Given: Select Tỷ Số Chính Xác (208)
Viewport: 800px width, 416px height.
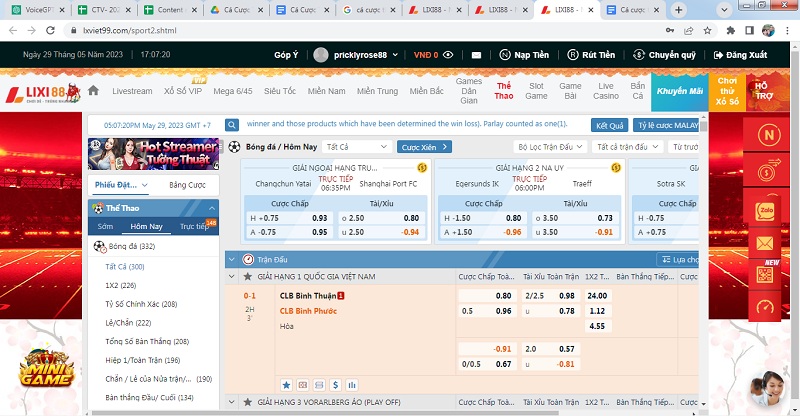Looking at the screenshot, I should 141,304.
